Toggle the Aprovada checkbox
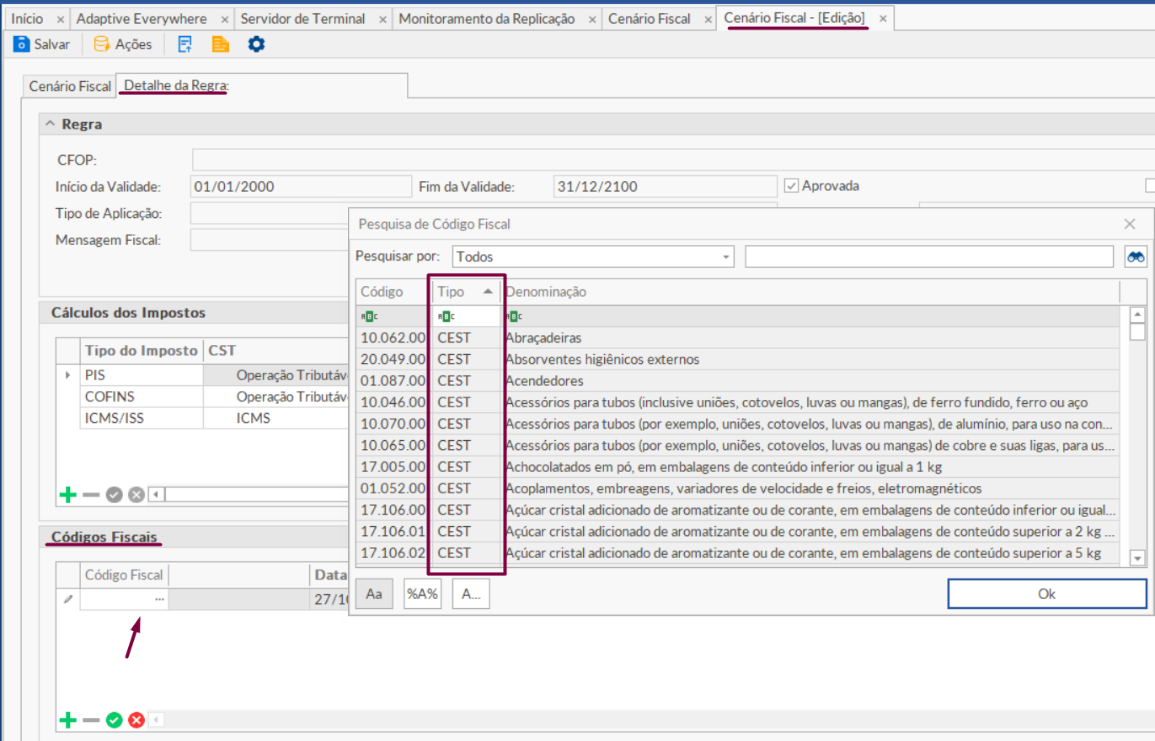This screenshot has height=741, width=1155. point(791,186)
